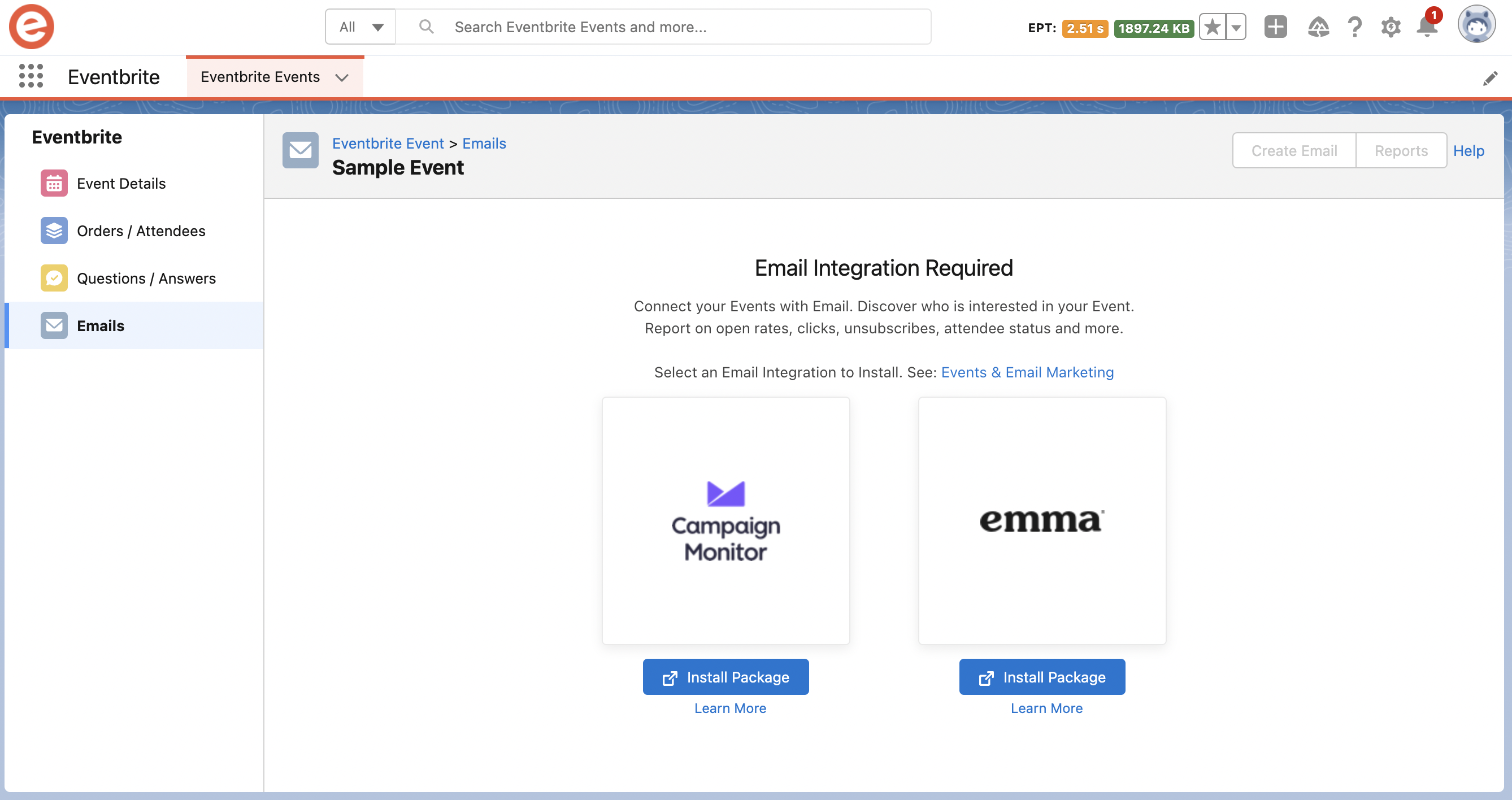Click the Eventbrite Event breadcrumb link

tap(388, 143)
